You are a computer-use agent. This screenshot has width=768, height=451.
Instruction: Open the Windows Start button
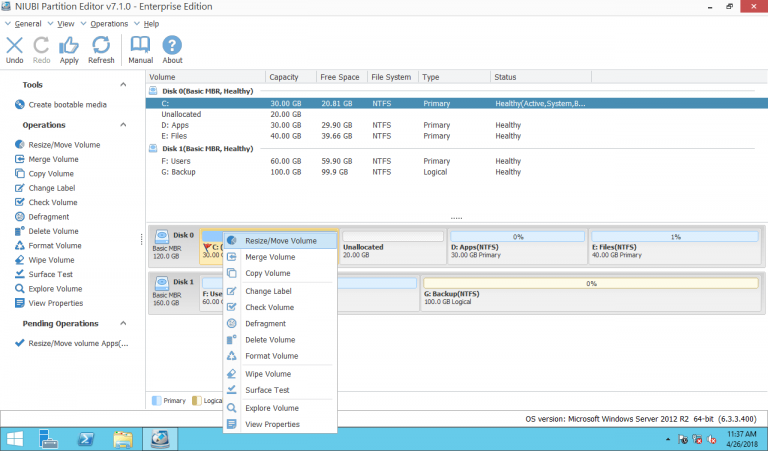pyautogui.click(x=15, y=438)
